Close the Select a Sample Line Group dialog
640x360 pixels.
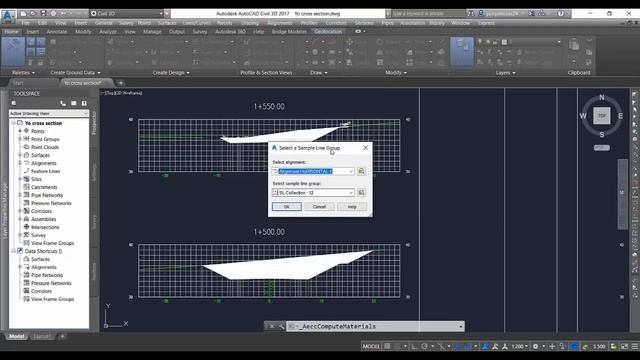[365, 148]
